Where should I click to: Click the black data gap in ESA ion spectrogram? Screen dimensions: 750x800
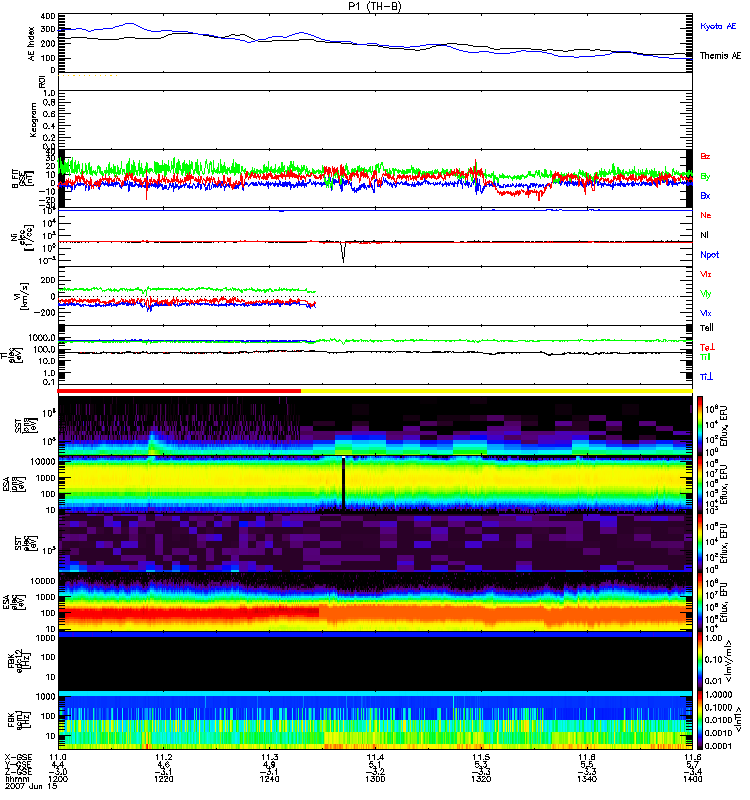343,483
